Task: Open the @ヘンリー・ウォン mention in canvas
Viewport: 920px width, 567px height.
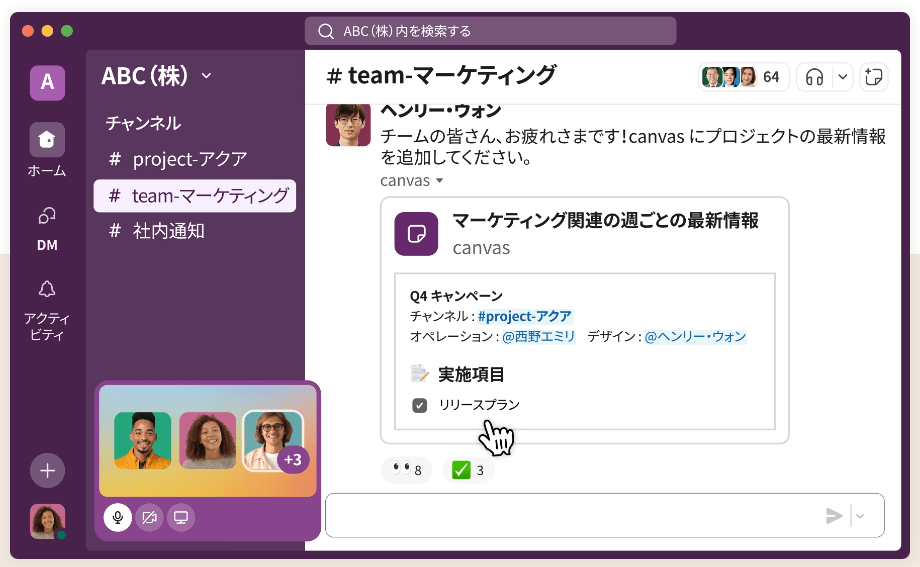Action: coord(695,336)
